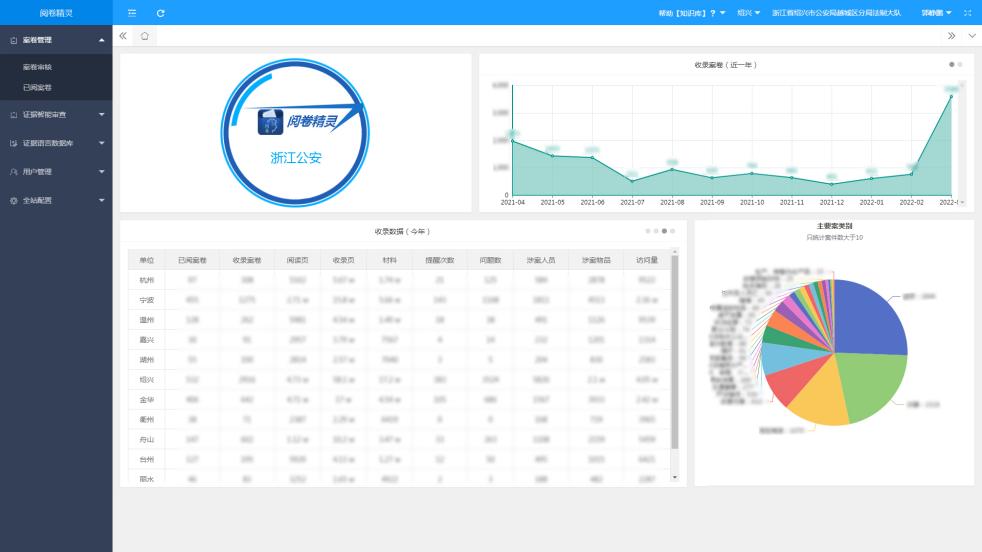Select the 用户管理 menu

pos(56,172)
